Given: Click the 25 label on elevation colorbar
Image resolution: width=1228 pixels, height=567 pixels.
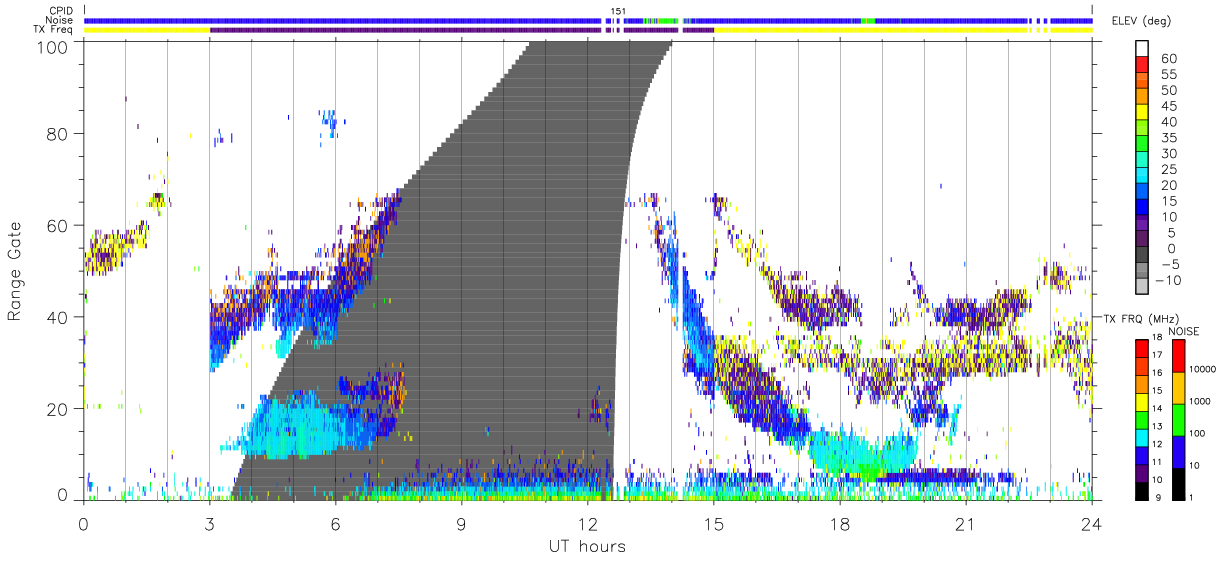Looking at the screenshot, I should point(1167,169).
